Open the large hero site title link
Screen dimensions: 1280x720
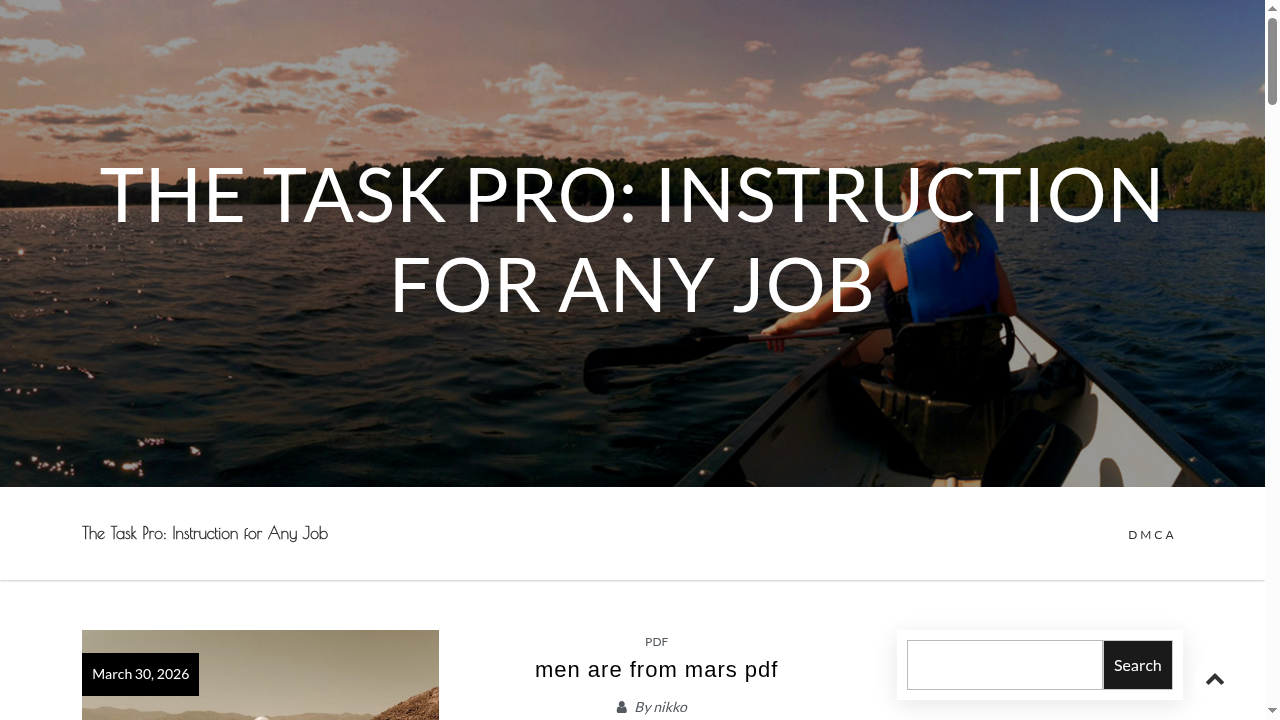(x=632, y=238)
